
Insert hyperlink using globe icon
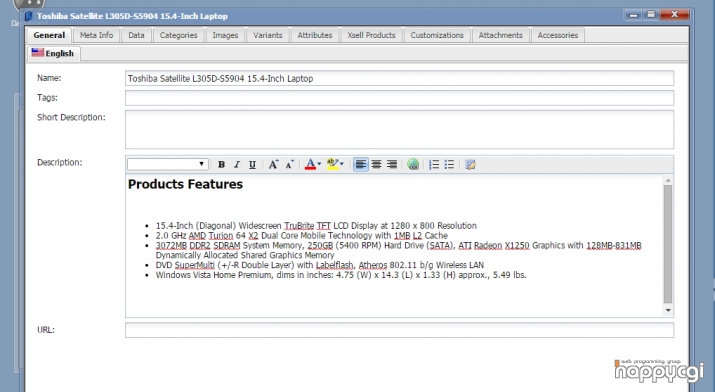(x=413, y=165)
